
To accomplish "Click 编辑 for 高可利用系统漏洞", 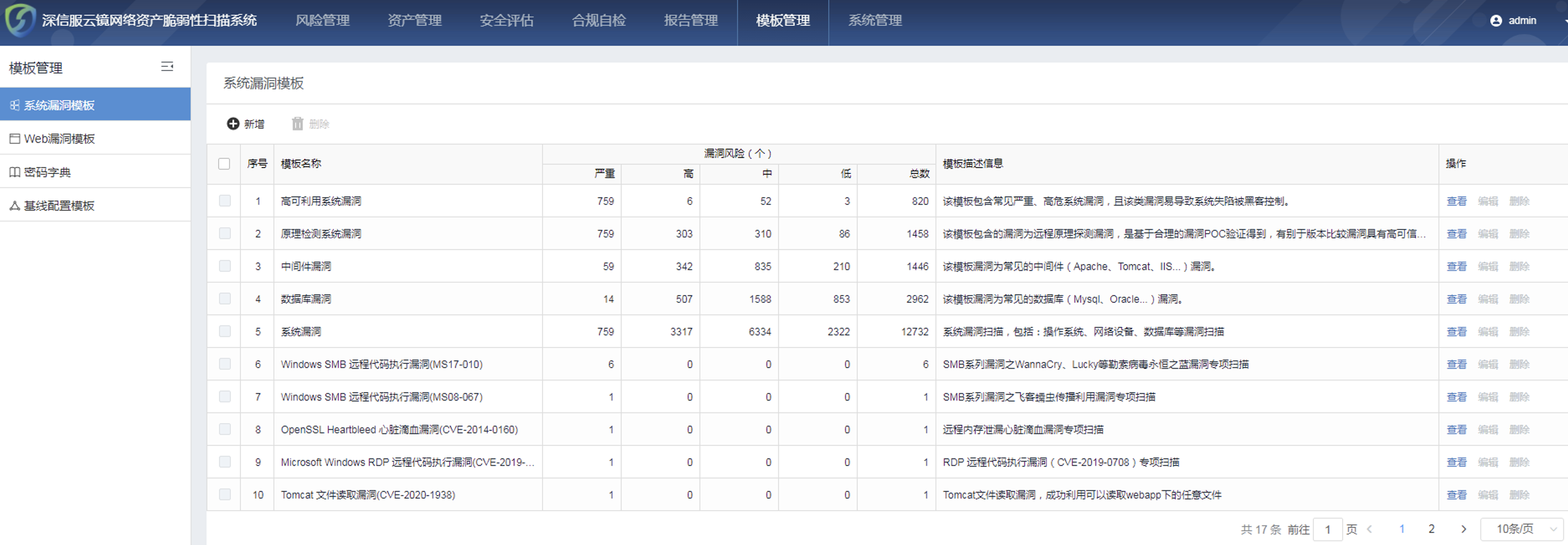I will click(x=1488, y=201).
